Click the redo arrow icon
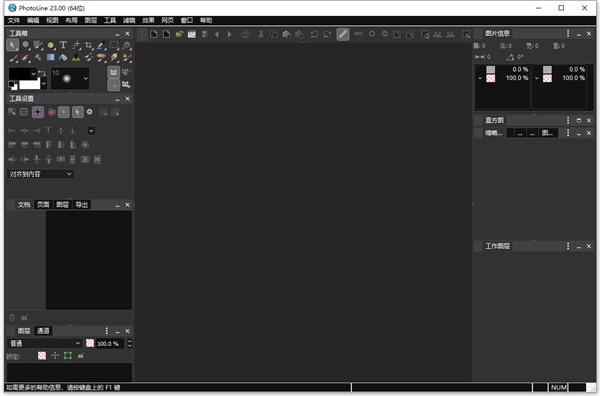Image resolution: width=600 pixels, height=396 pixels. (327, 34)
